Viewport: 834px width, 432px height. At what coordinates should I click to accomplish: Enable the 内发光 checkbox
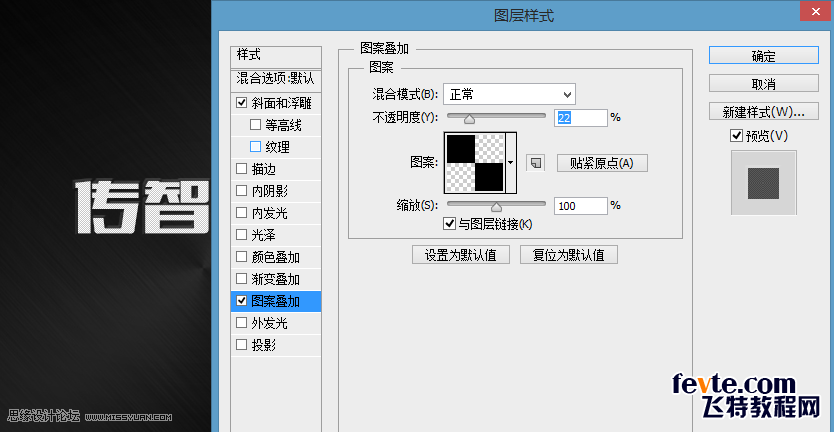pos(241,213)
